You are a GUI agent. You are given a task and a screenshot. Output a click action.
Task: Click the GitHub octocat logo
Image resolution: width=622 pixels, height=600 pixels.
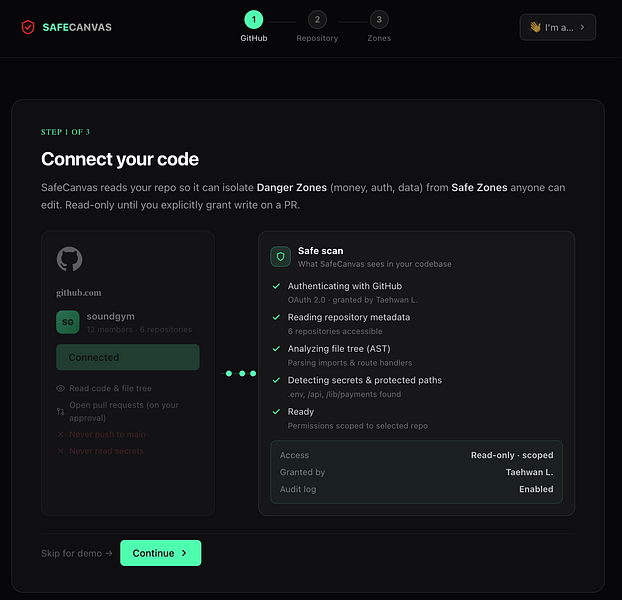click(x=69, y=259)
